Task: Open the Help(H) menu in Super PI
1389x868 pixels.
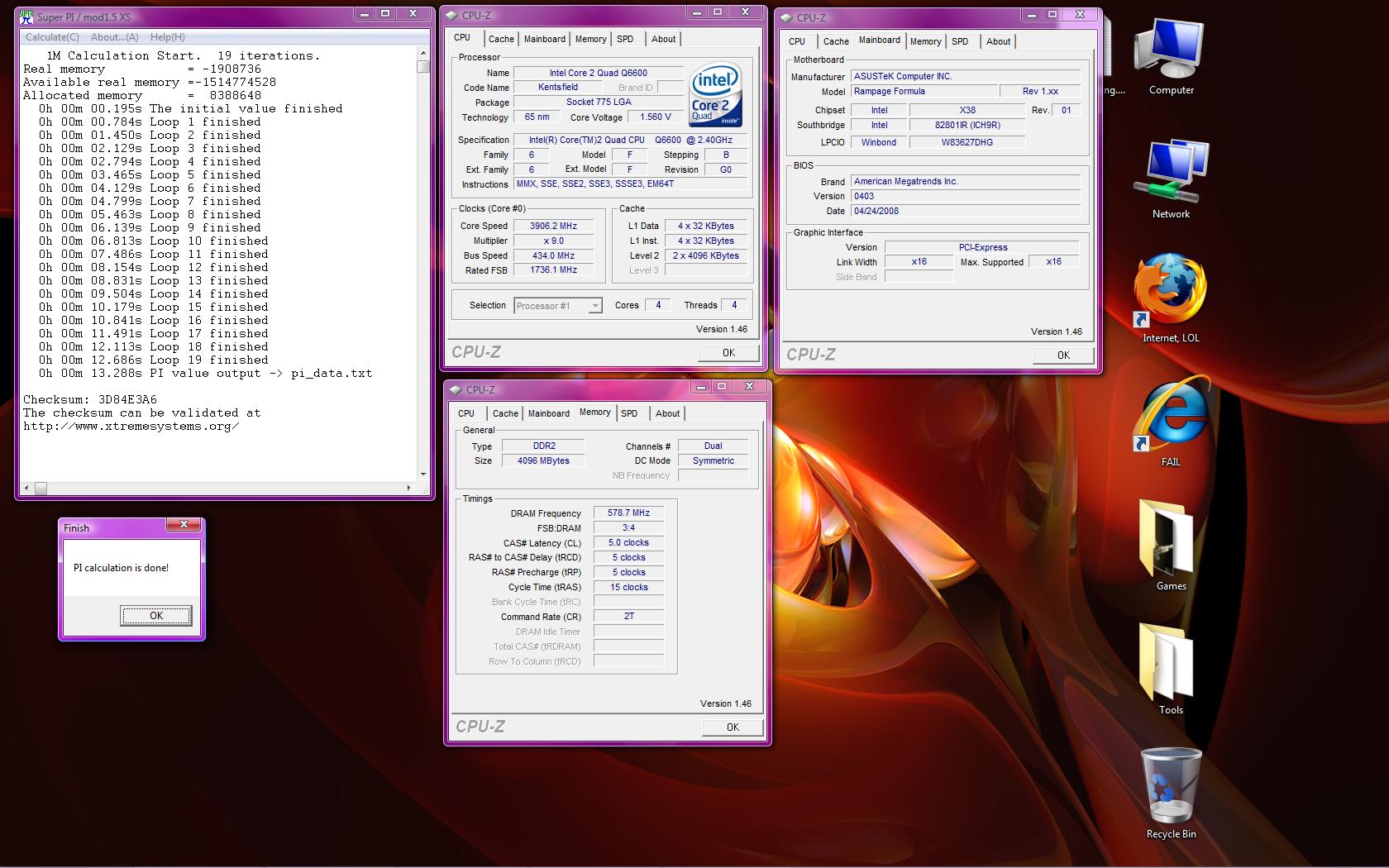Action: [x=168, y=37]
